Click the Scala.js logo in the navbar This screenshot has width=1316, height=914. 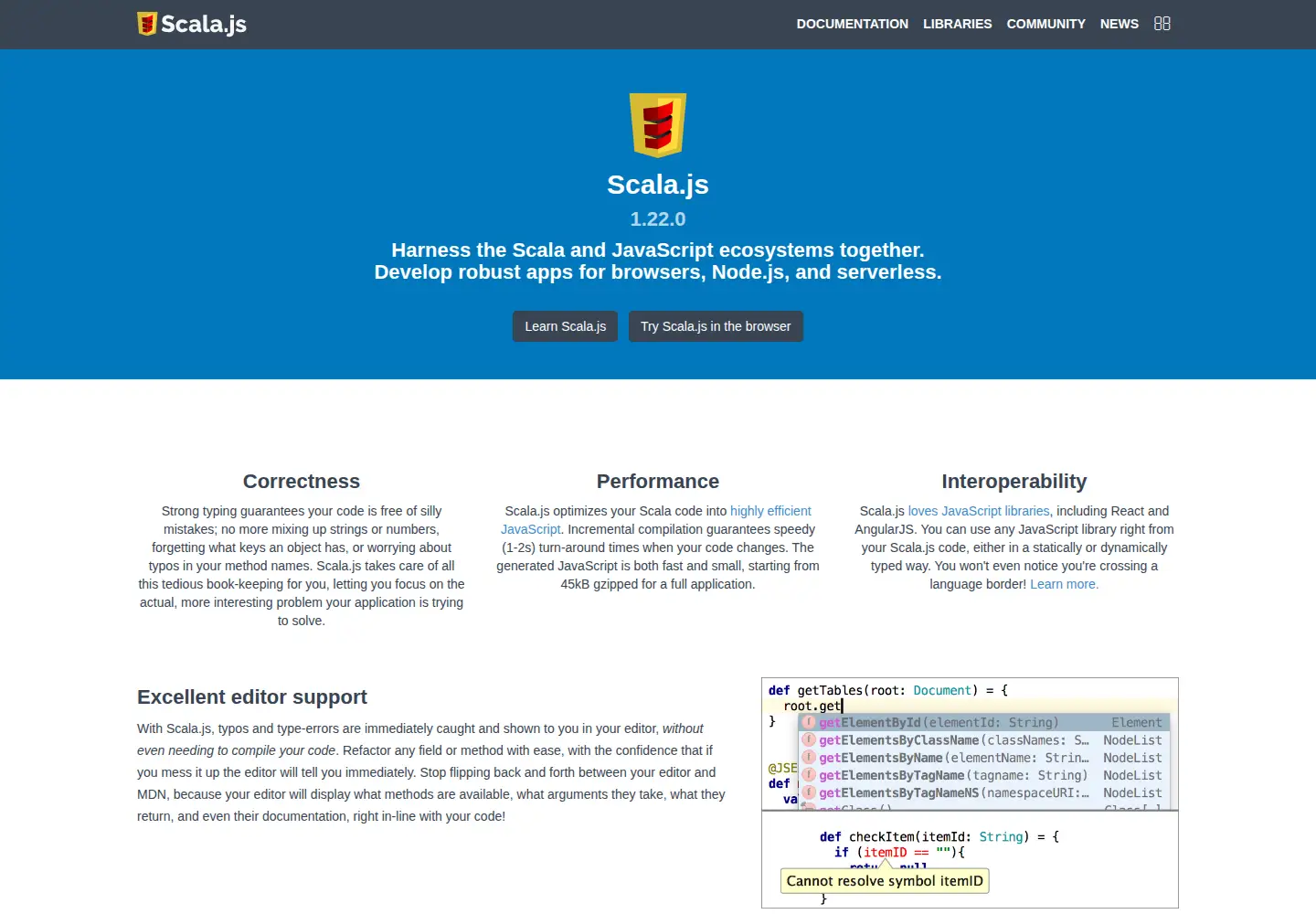[192, 24]
